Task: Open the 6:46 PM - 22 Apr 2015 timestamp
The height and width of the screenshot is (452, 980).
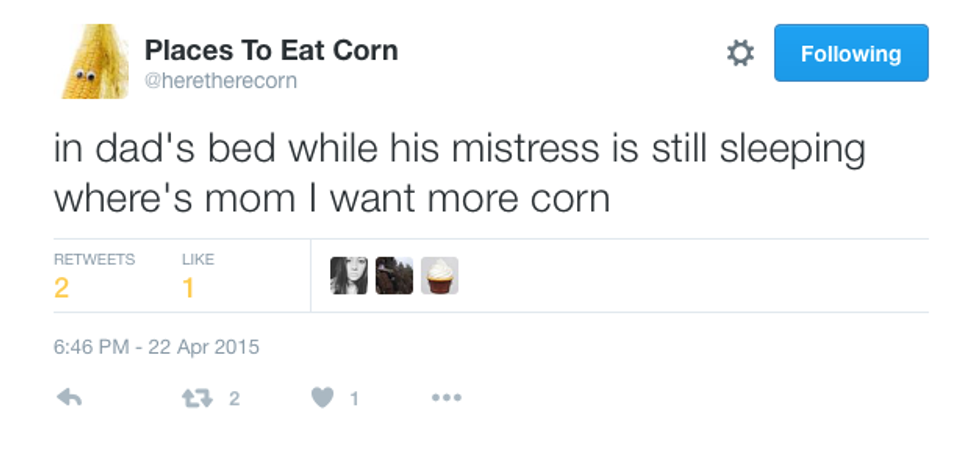Action: (156, 348)
